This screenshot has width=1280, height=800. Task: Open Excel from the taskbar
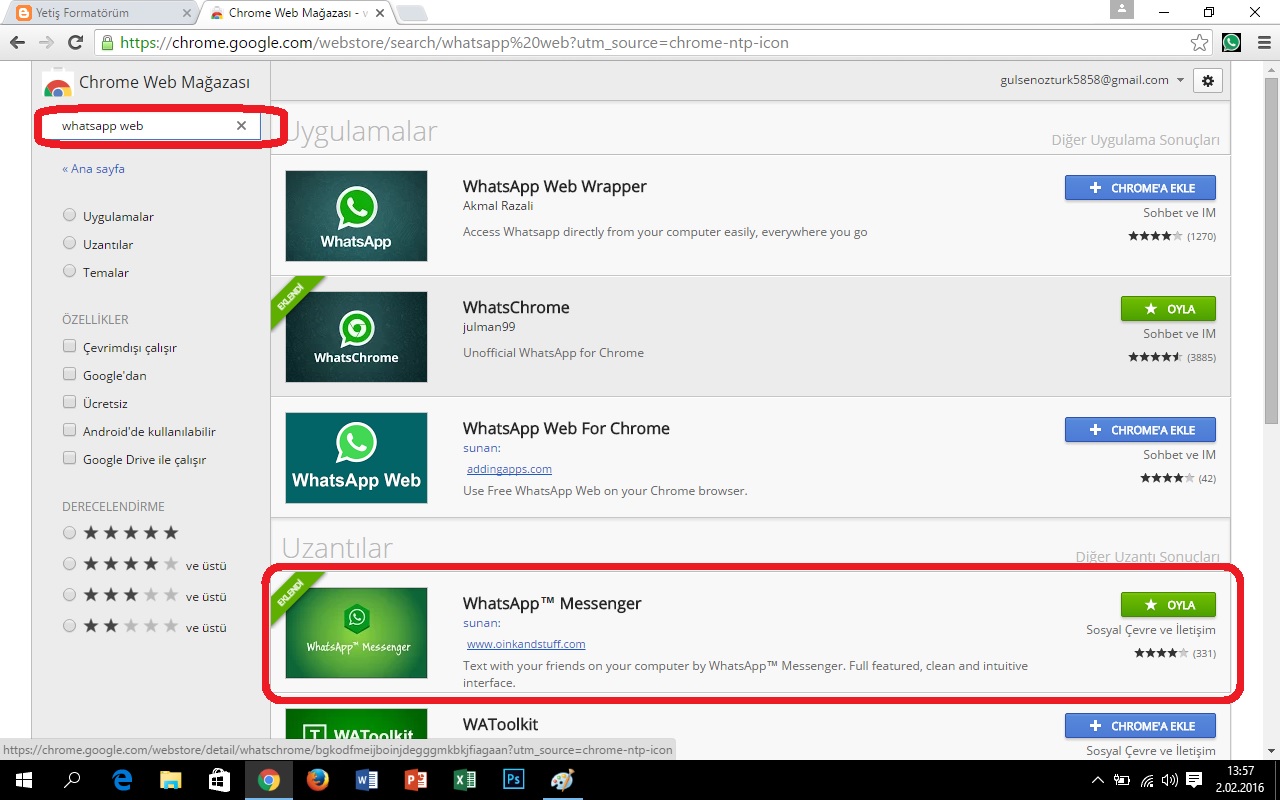(465, 780)
